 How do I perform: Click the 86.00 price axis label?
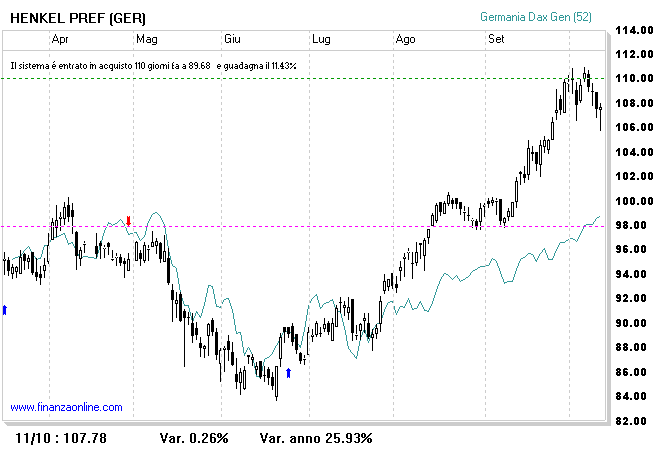click(631, 372)
